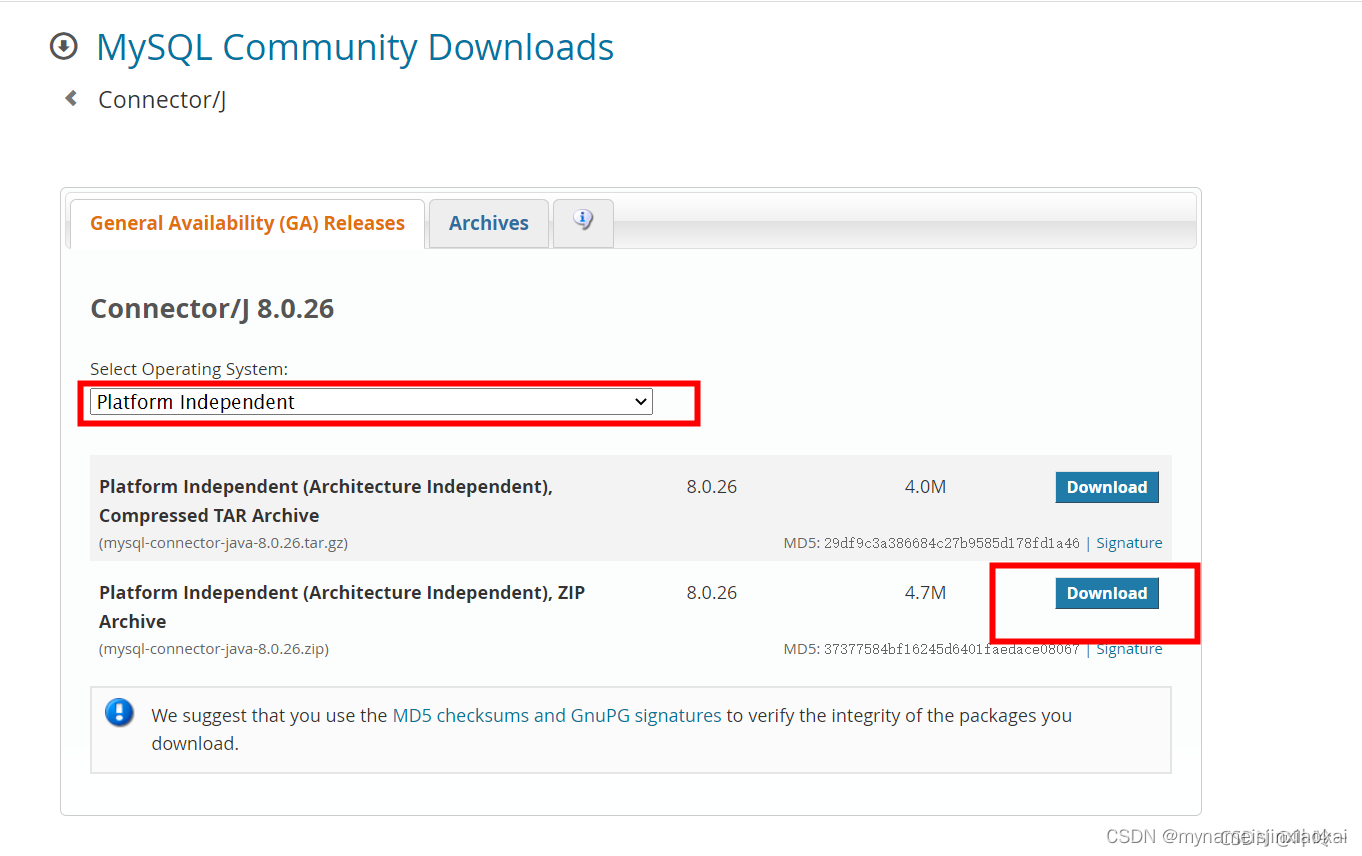Screen dimensions: 1362x856
Task: Download the Compressed TAR Archive
Action: [1107, 487]
